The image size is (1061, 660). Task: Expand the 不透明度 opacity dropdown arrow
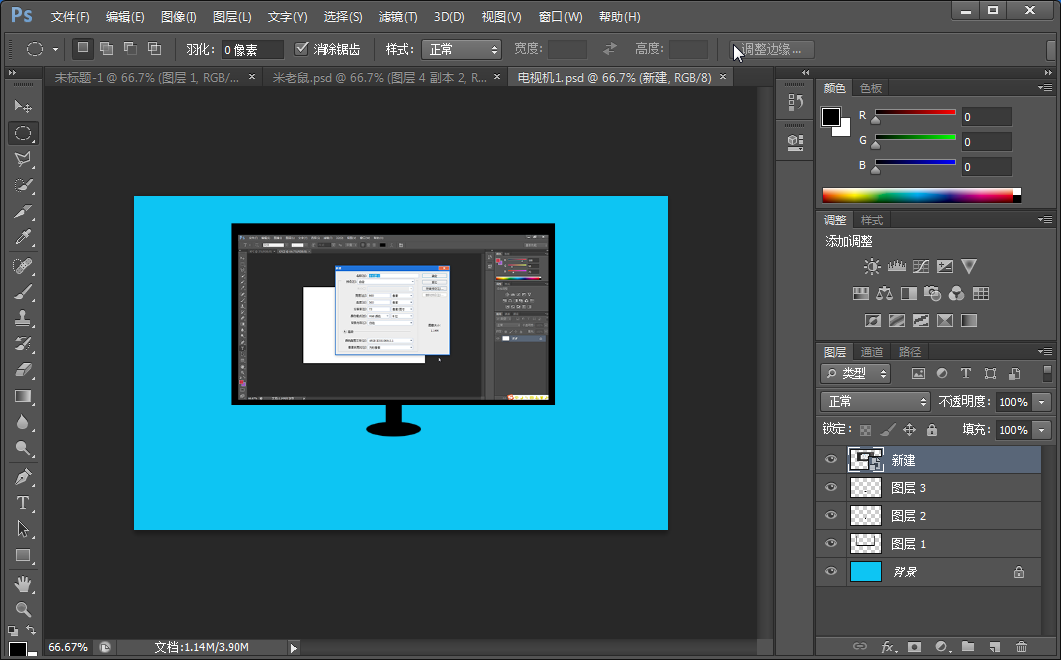[x=1043, y=401]
